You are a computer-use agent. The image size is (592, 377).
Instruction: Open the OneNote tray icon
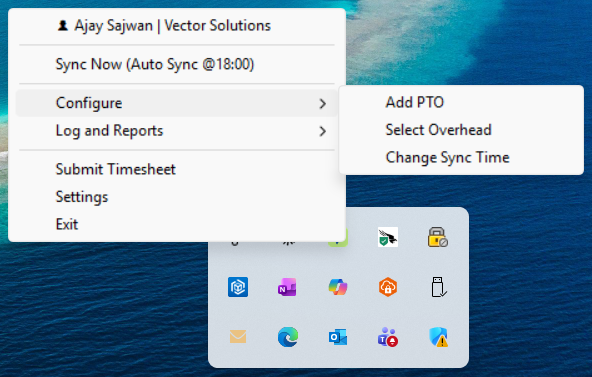287,287
